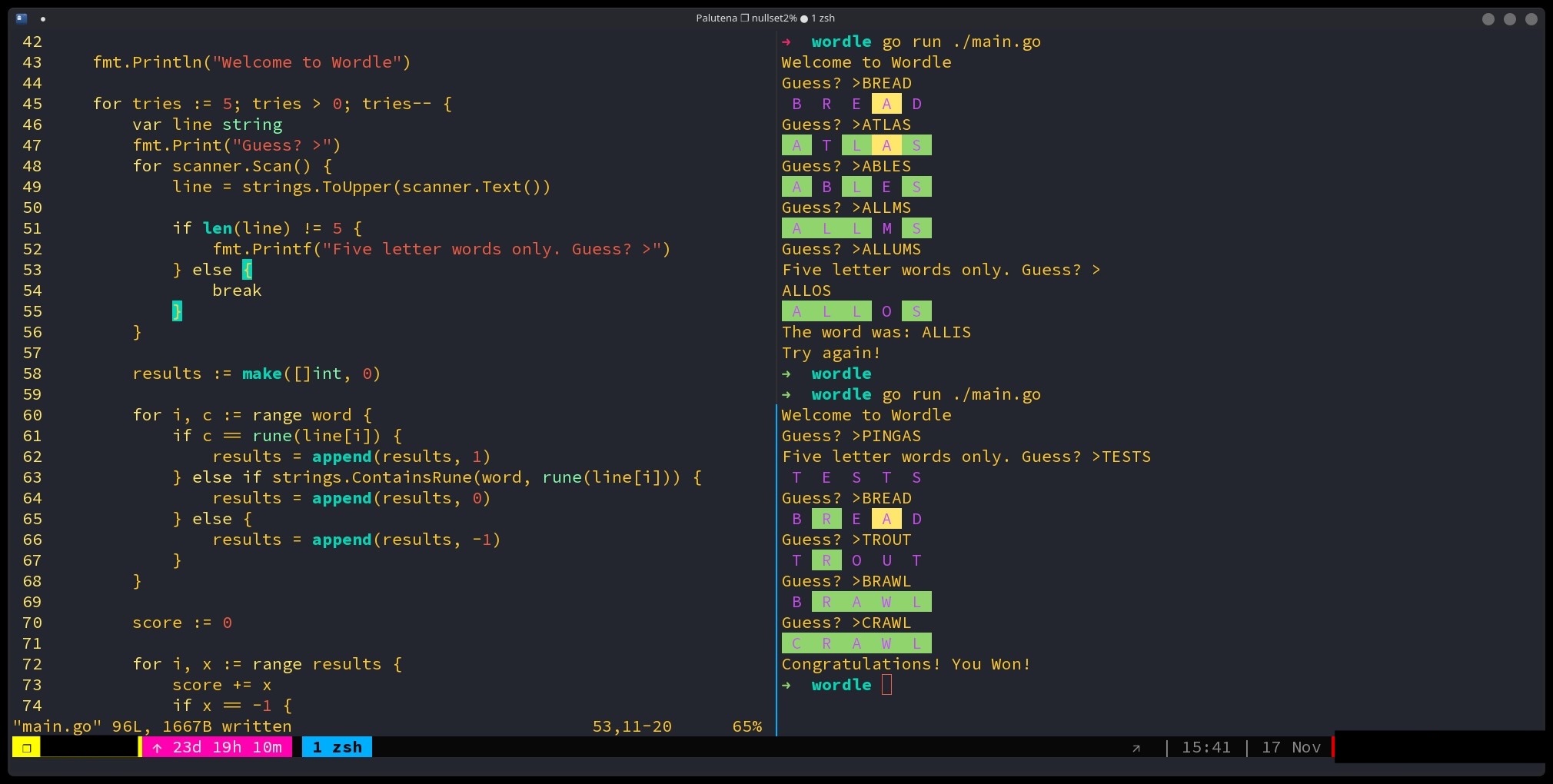Click the date "17 Nov" in the status bar
This screenshot has height=784, width=1553.
click(x=1291, y=747)
